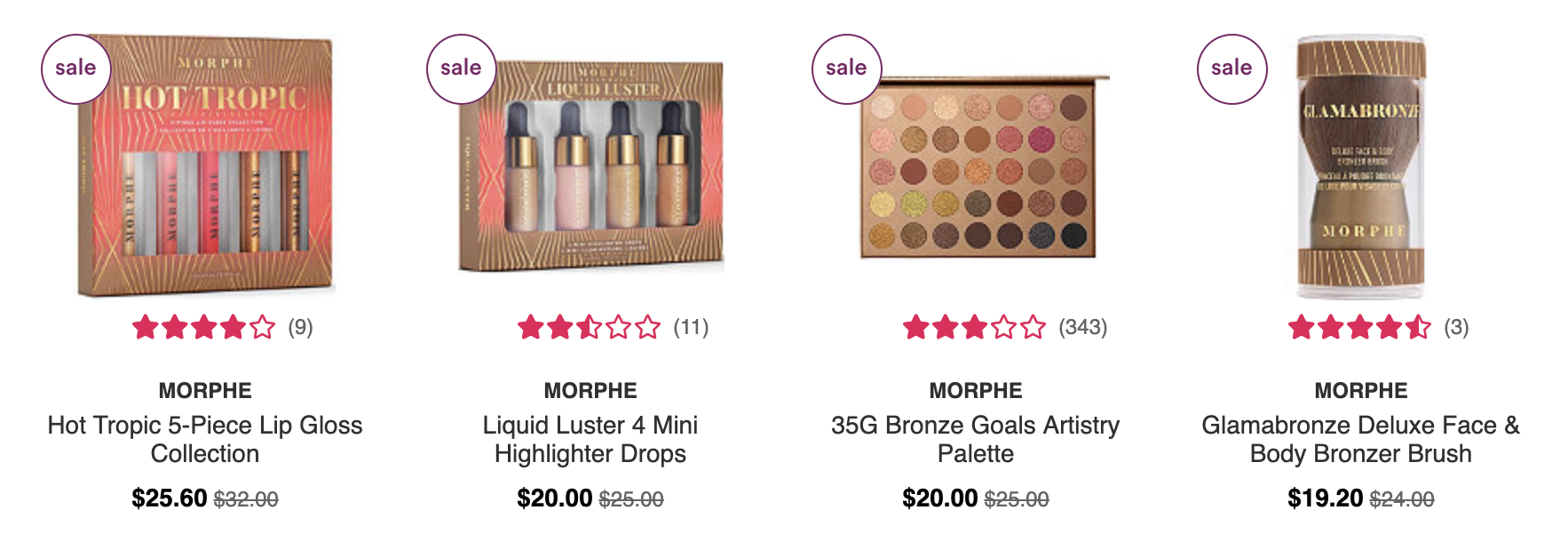Click the sale badge on Liquid Luster product
1568x558 pixels.
461,68
